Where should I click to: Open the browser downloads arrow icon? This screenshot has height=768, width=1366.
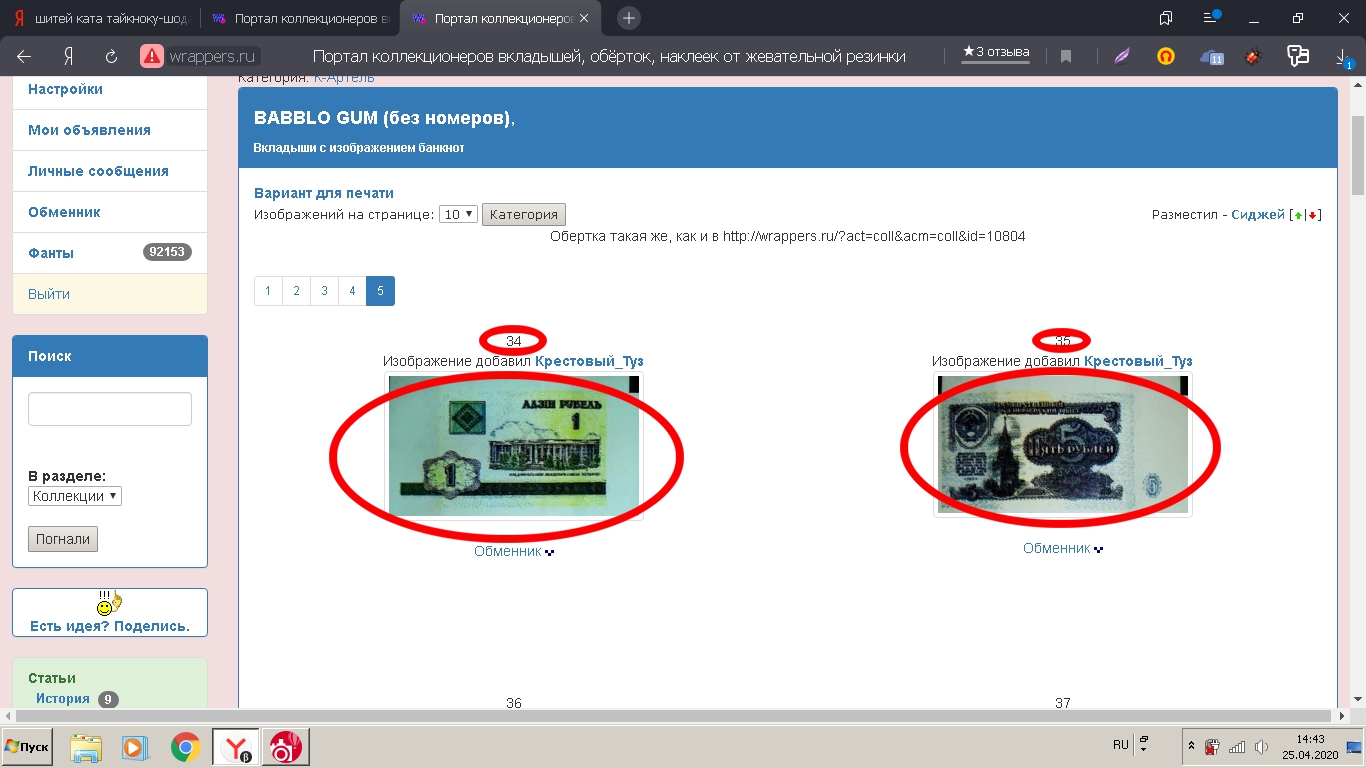[x=1344, y=58]
